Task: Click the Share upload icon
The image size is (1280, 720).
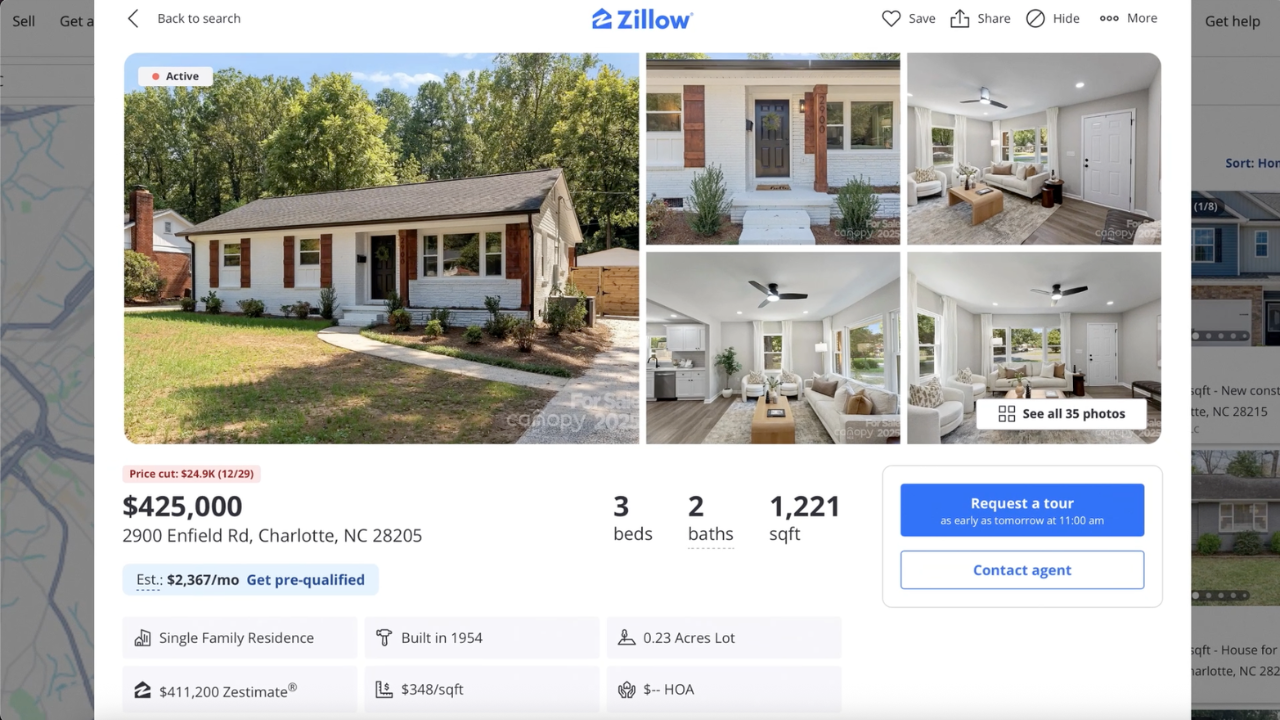Action: click(960, 18)
